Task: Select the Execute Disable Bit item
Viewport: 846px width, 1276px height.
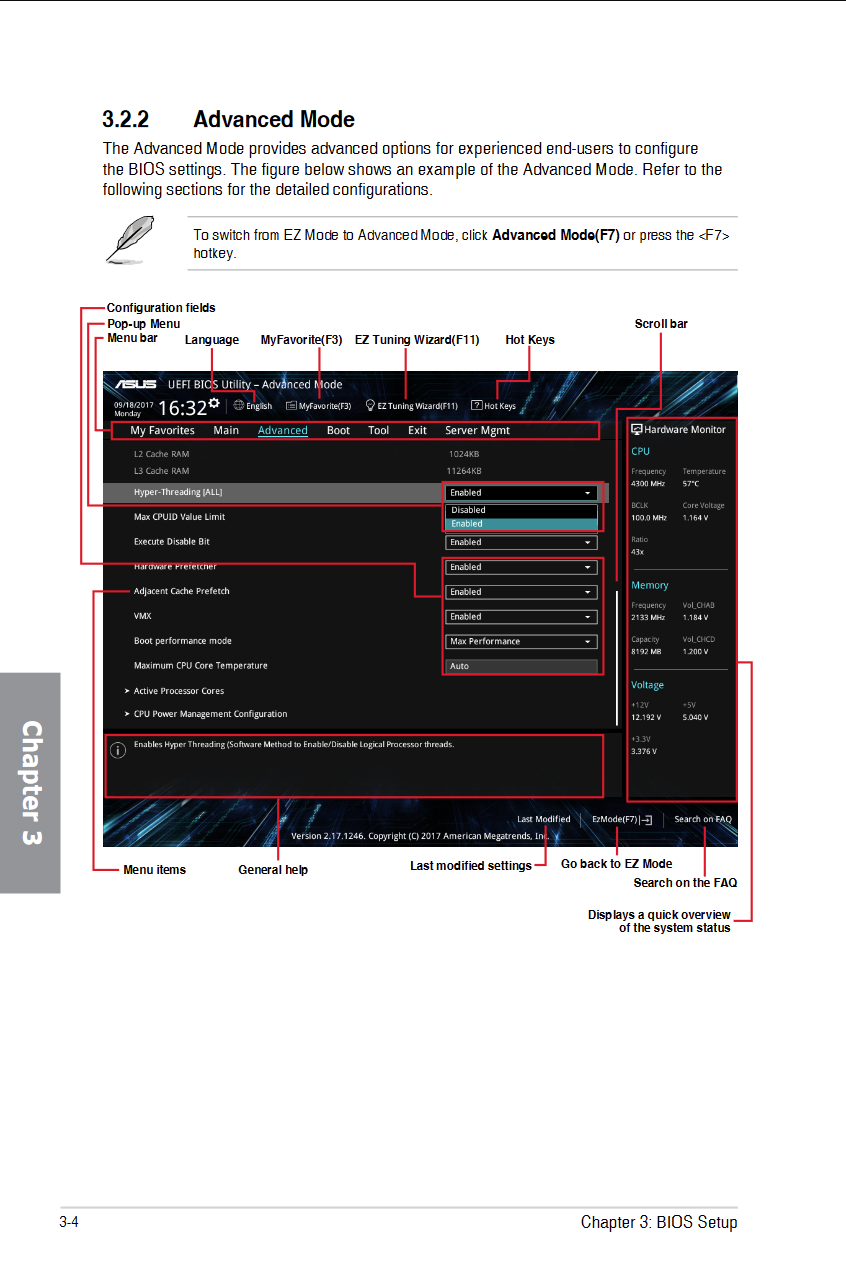Action: point(172,542)
